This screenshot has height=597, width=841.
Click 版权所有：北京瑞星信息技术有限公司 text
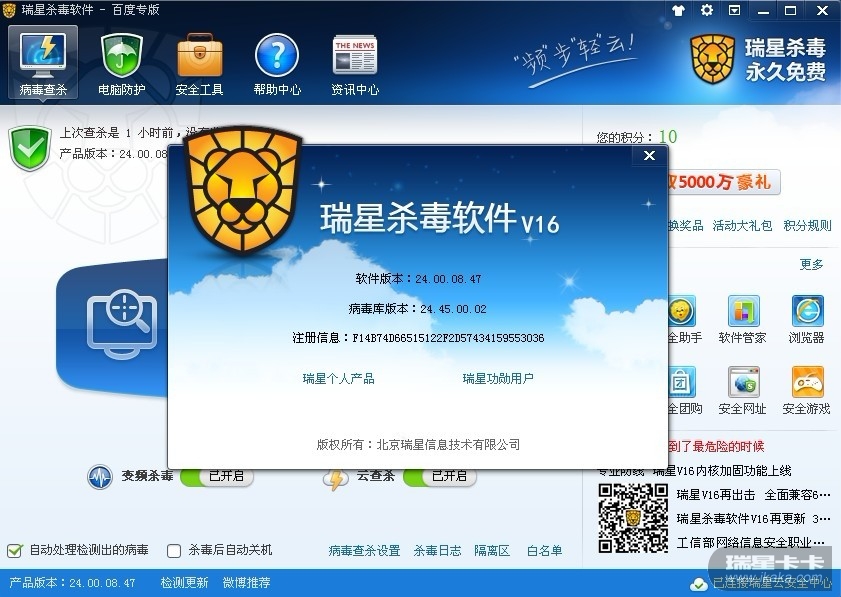418,445
